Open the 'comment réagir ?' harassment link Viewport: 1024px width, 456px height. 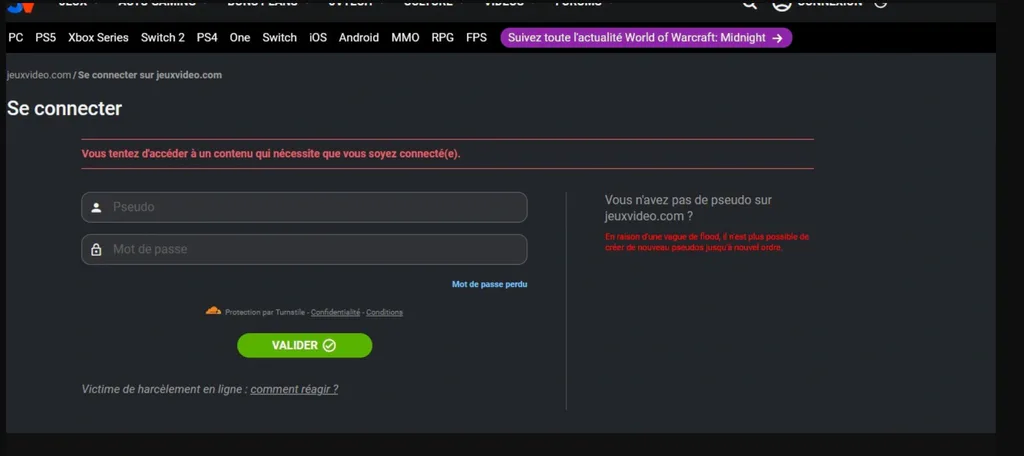point(294,389)
